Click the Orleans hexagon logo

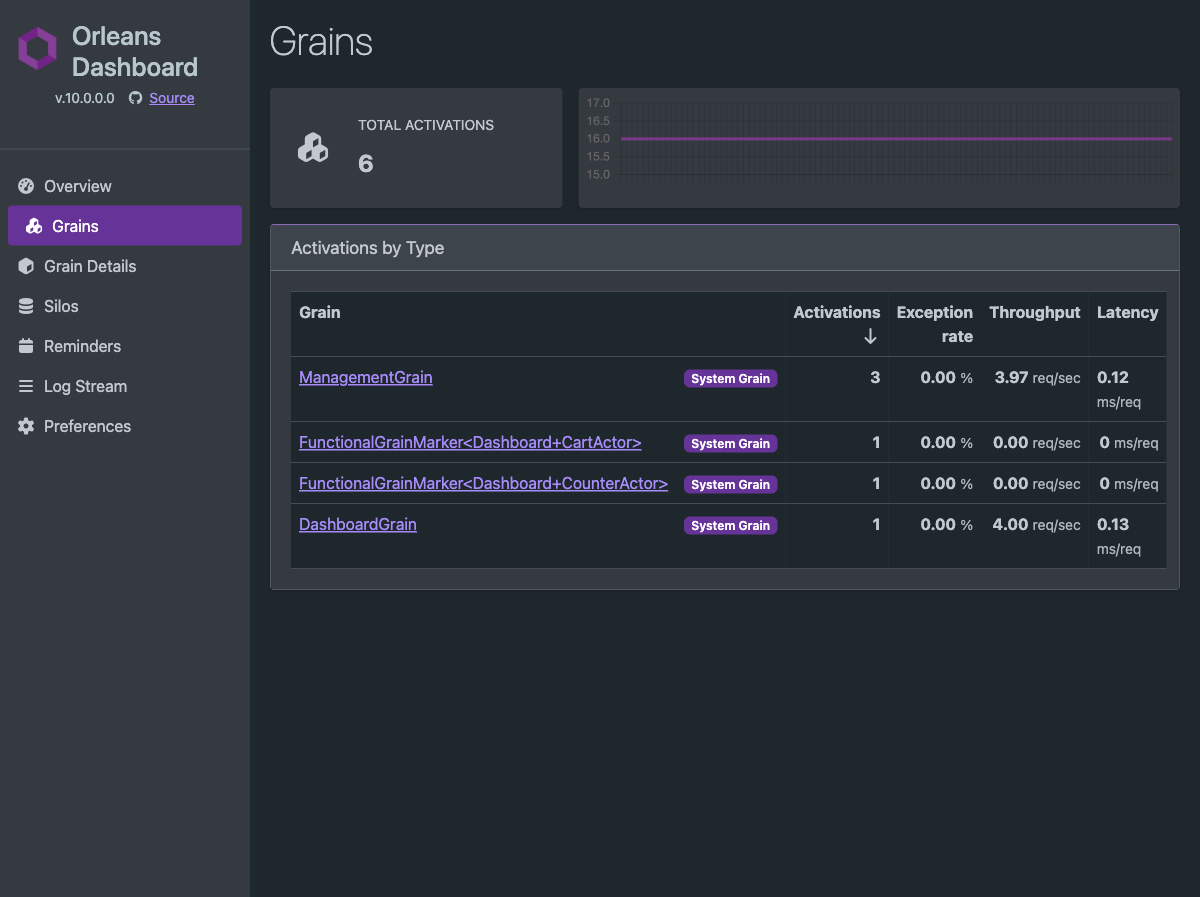click(38, 49)
